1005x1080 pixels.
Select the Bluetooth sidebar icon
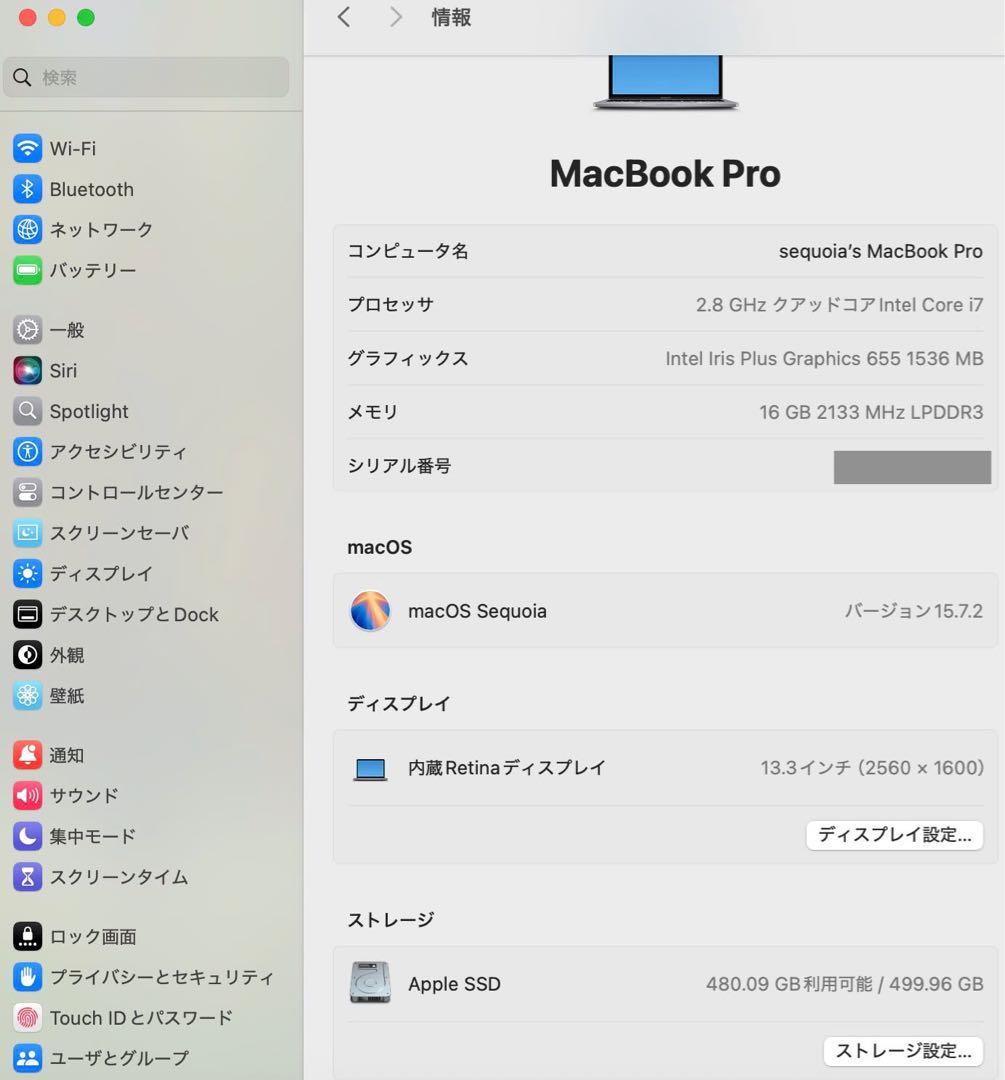point(28,189)
